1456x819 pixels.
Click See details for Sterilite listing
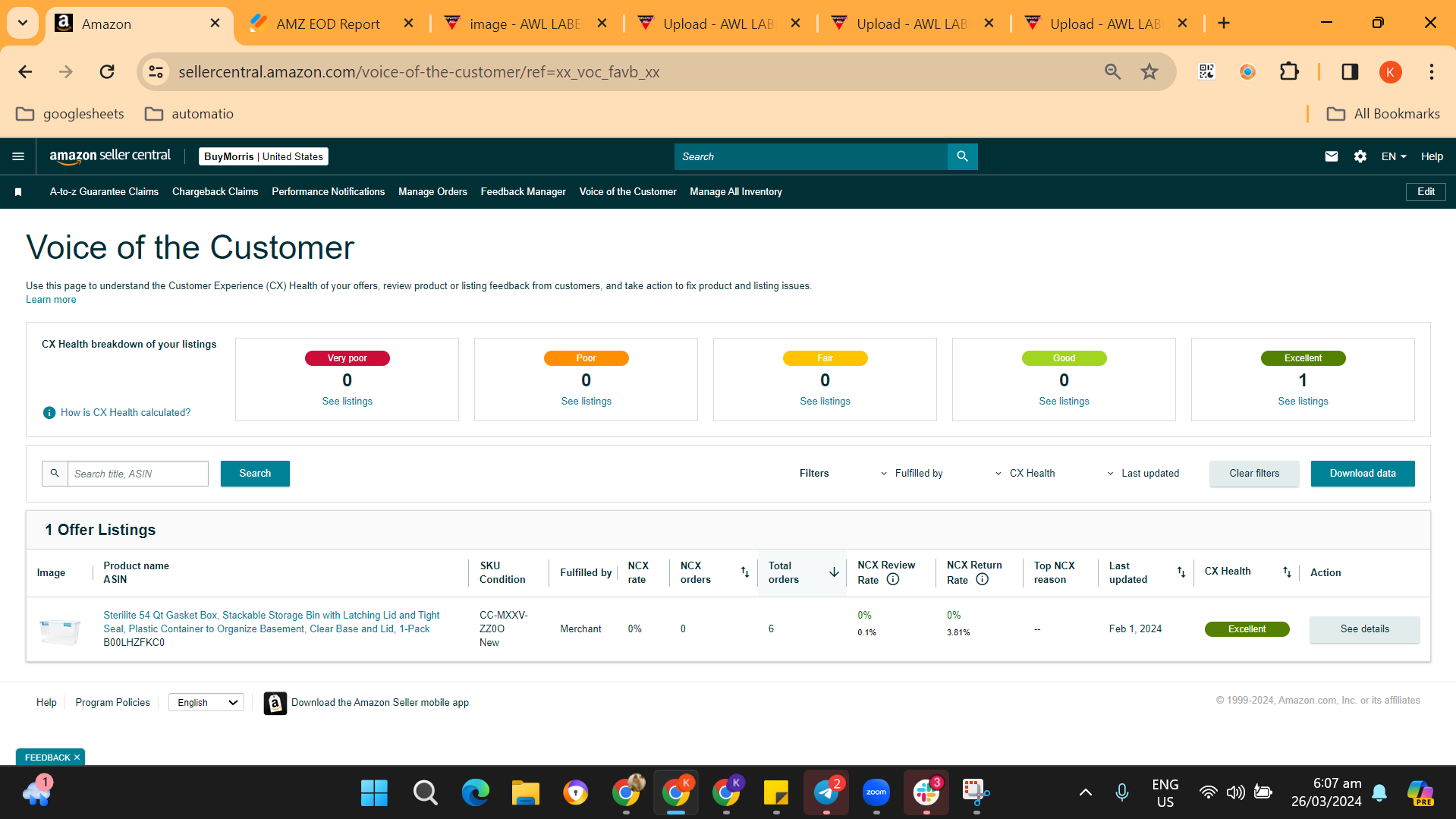pyautogui.click(x=1364, y=629)
